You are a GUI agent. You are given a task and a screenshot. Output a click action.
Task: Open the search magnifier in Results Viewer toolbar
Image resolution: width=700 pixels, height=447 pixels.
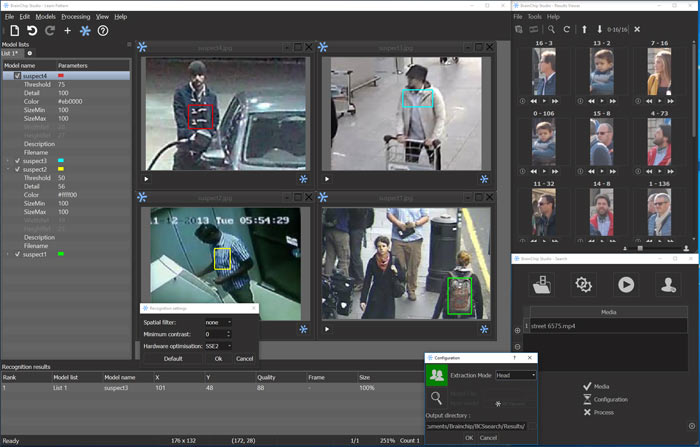551,29
